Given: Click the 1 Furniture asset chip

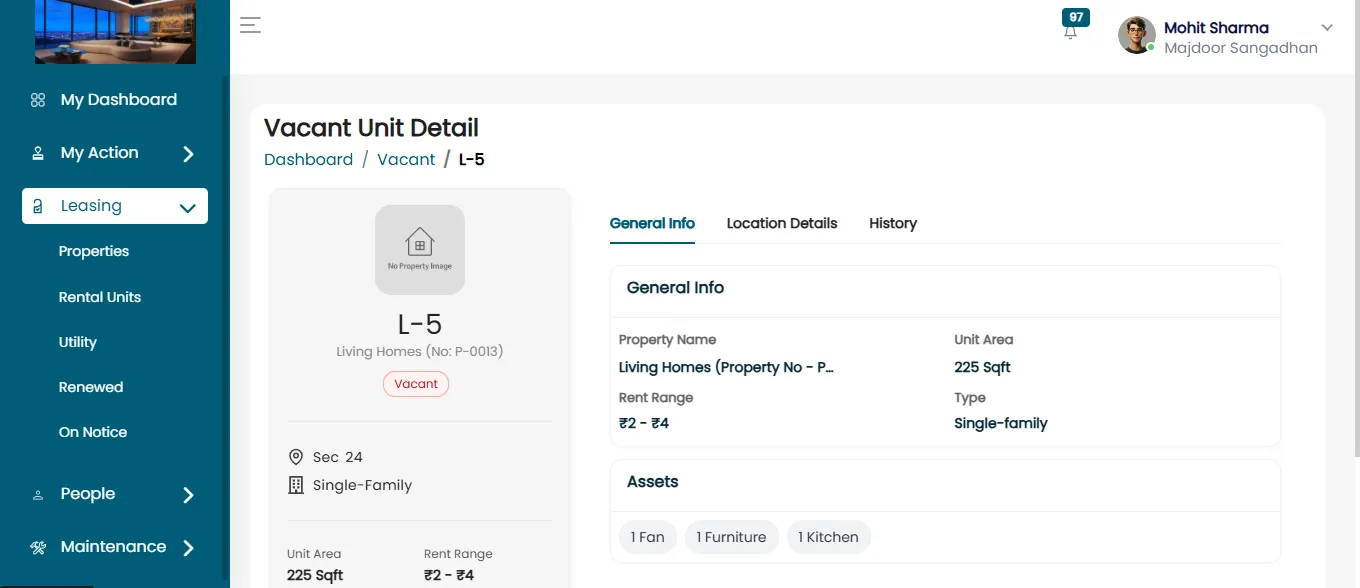Looking at the screenshot, I should coord(731,537).
